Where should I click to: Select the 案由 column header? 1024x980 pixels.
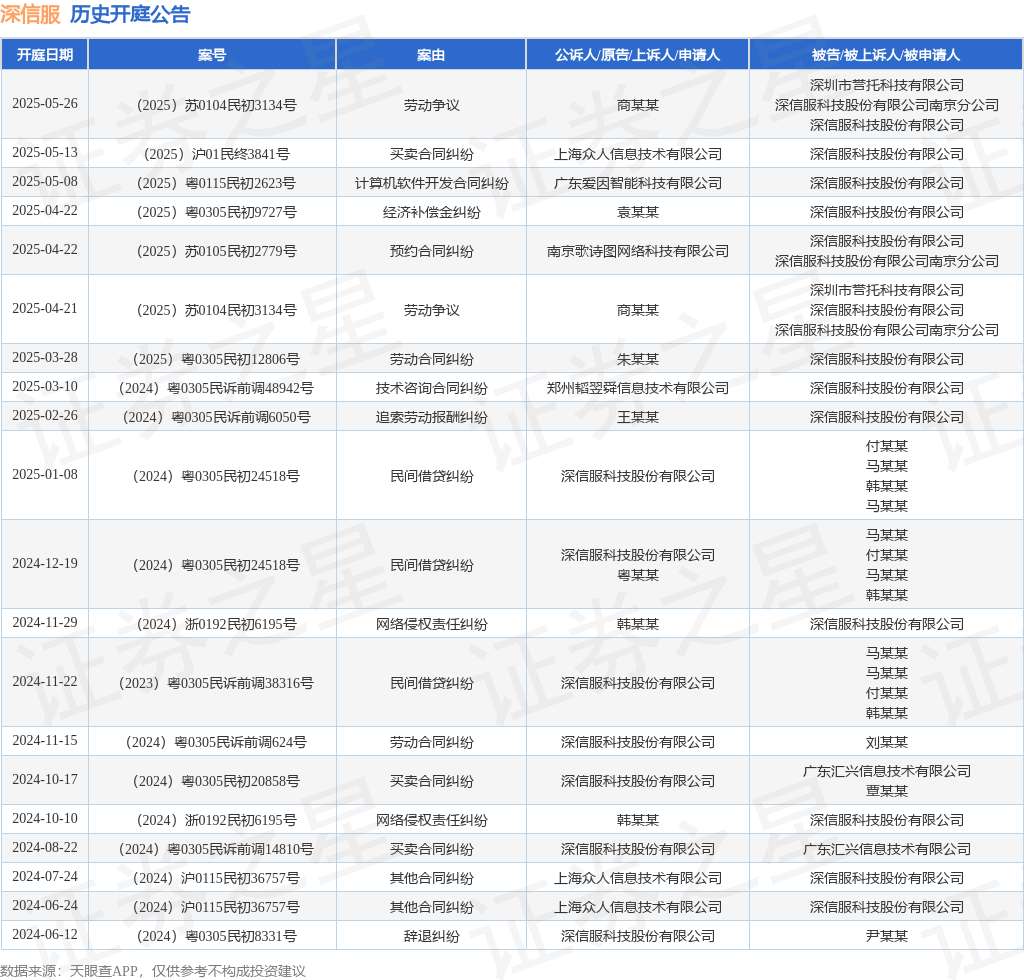click(431, 55)
